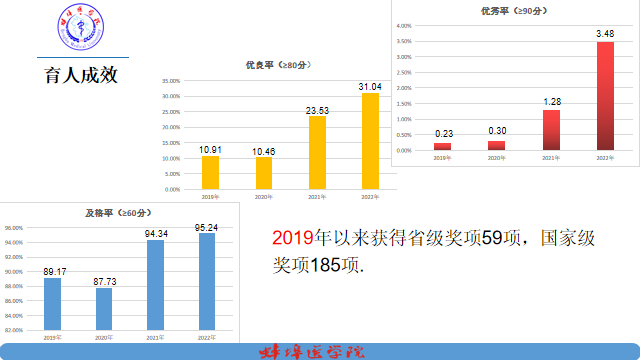Click the yellow 10.91 bar for 2019
Image resolution: width=640 pixels, height=360 pixels.
[x=210, y=173]
